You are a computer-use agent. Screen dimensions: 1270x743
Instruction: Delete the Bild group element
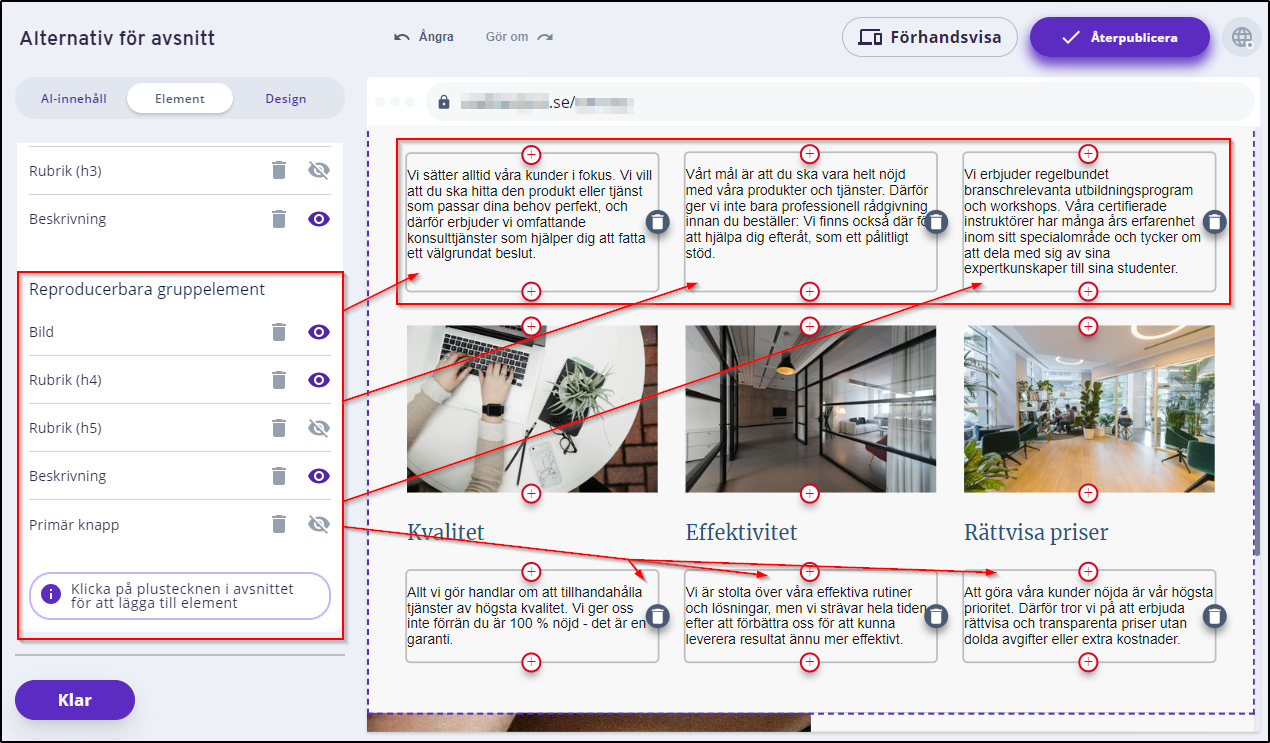(279, 332)
